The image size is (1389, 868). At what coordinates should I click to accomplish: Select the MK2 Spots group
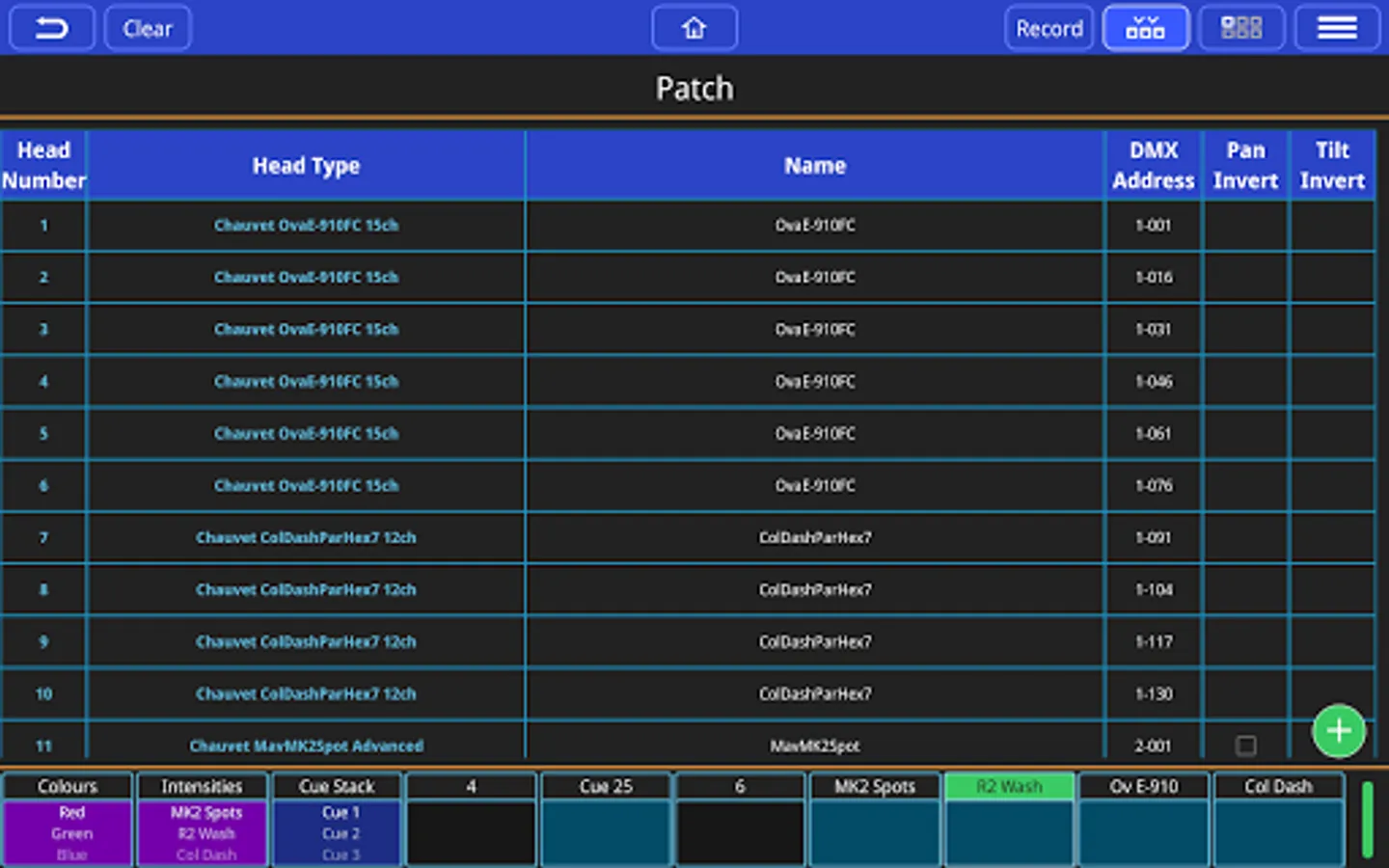point(875,786)
